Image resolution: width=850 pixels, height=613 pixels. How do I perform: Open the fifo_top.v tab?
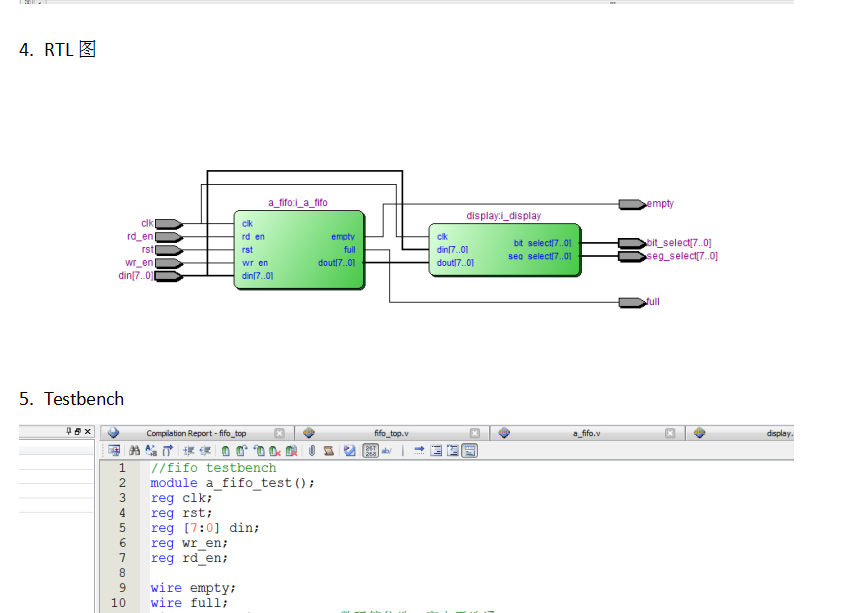(x=390, y=432)
